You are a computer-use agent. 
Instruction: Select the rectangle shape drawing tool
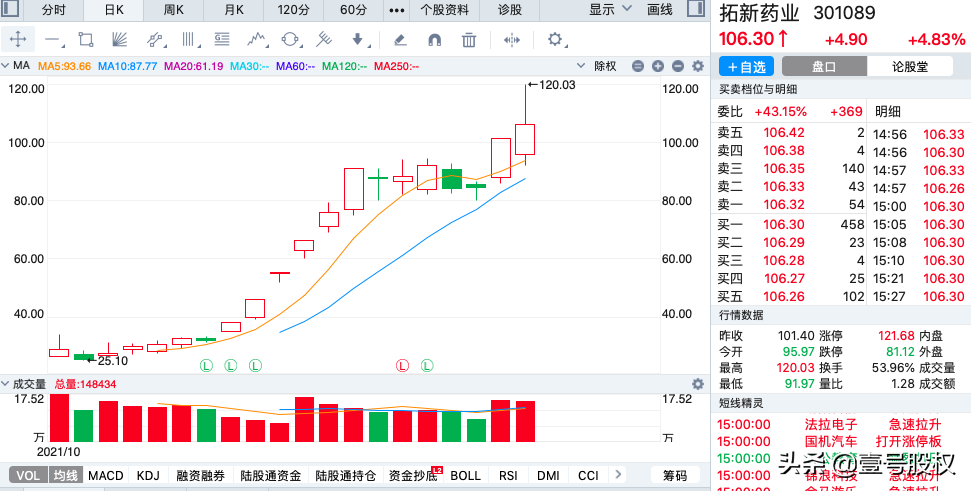tap(86, 40)
